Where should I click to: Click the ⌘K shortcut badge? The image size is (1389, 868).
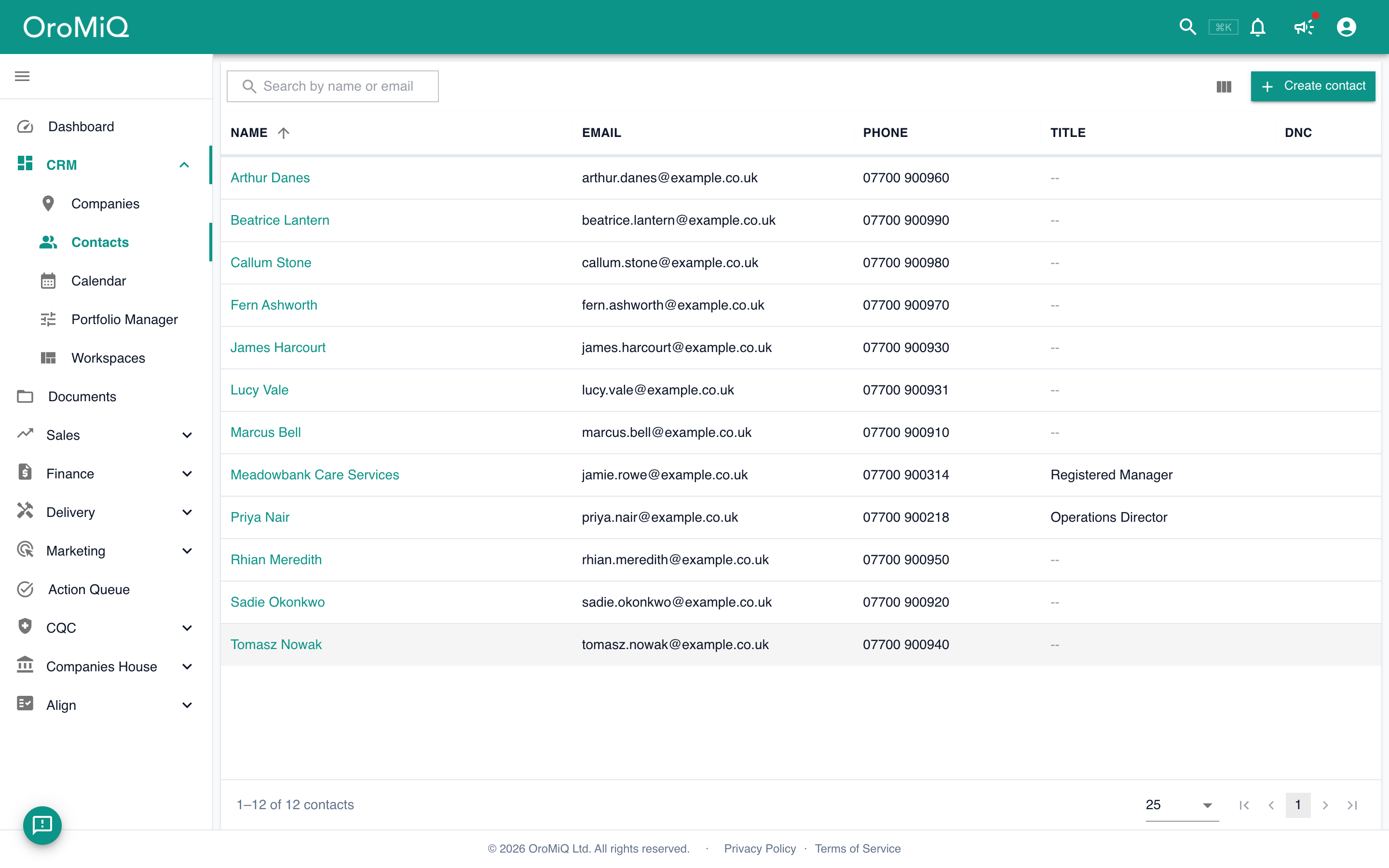1223,27
